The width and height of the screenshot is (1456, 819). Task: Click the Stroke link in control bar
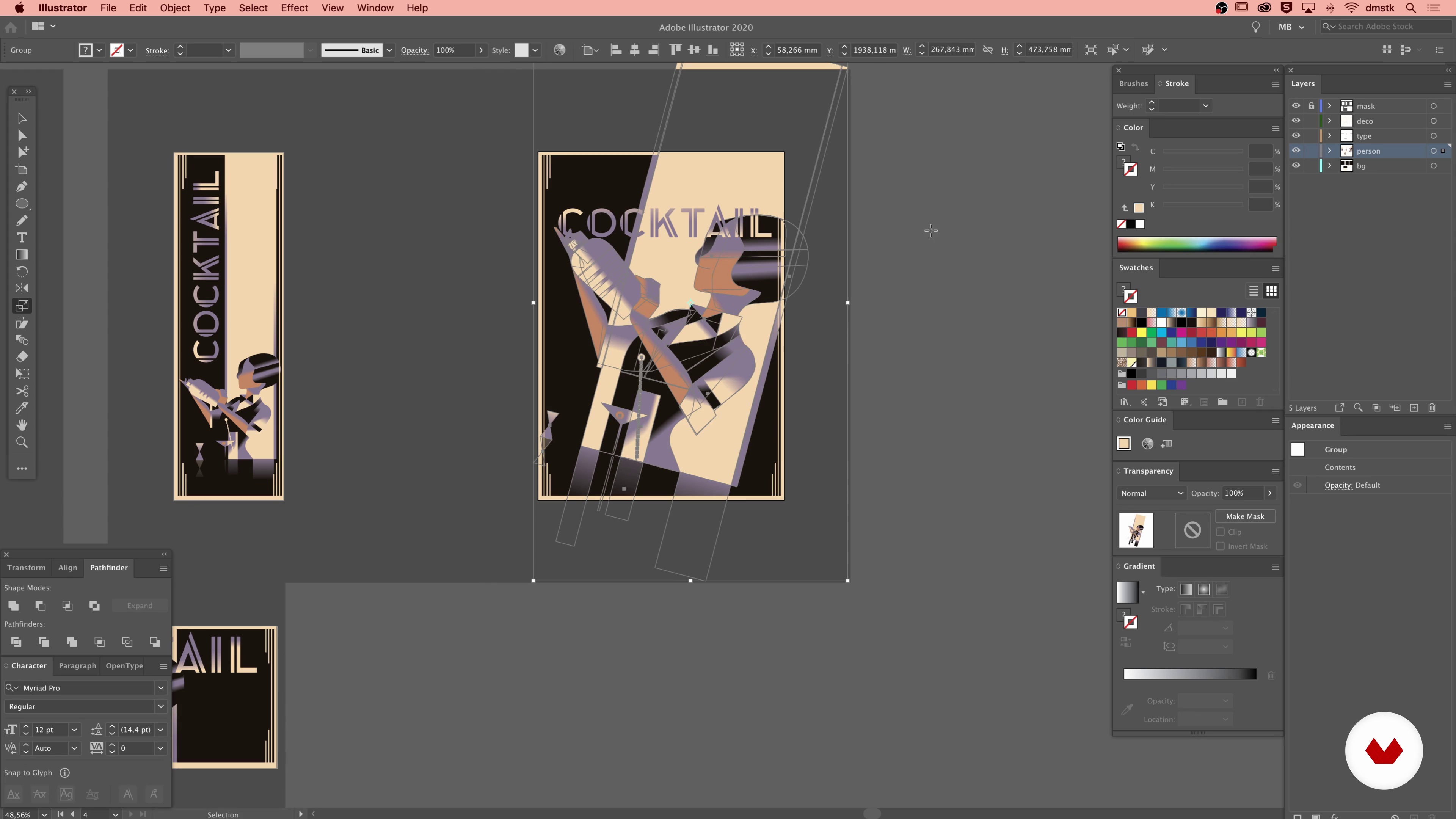tap(157, 50)
